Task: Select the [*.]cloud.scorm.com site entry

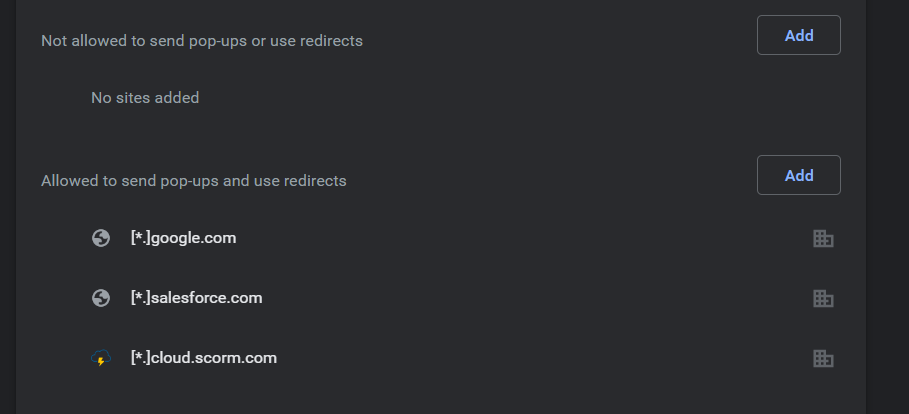Action: (203, 358)
